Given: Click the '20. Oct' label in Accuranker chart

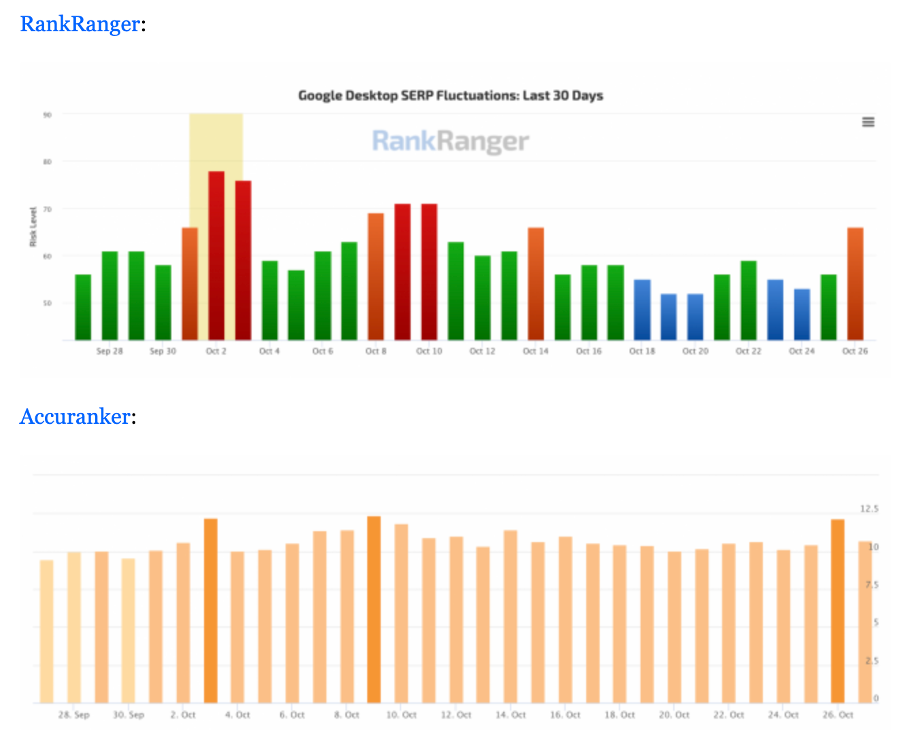Looking at the screenshot, I should coord(675,715).
